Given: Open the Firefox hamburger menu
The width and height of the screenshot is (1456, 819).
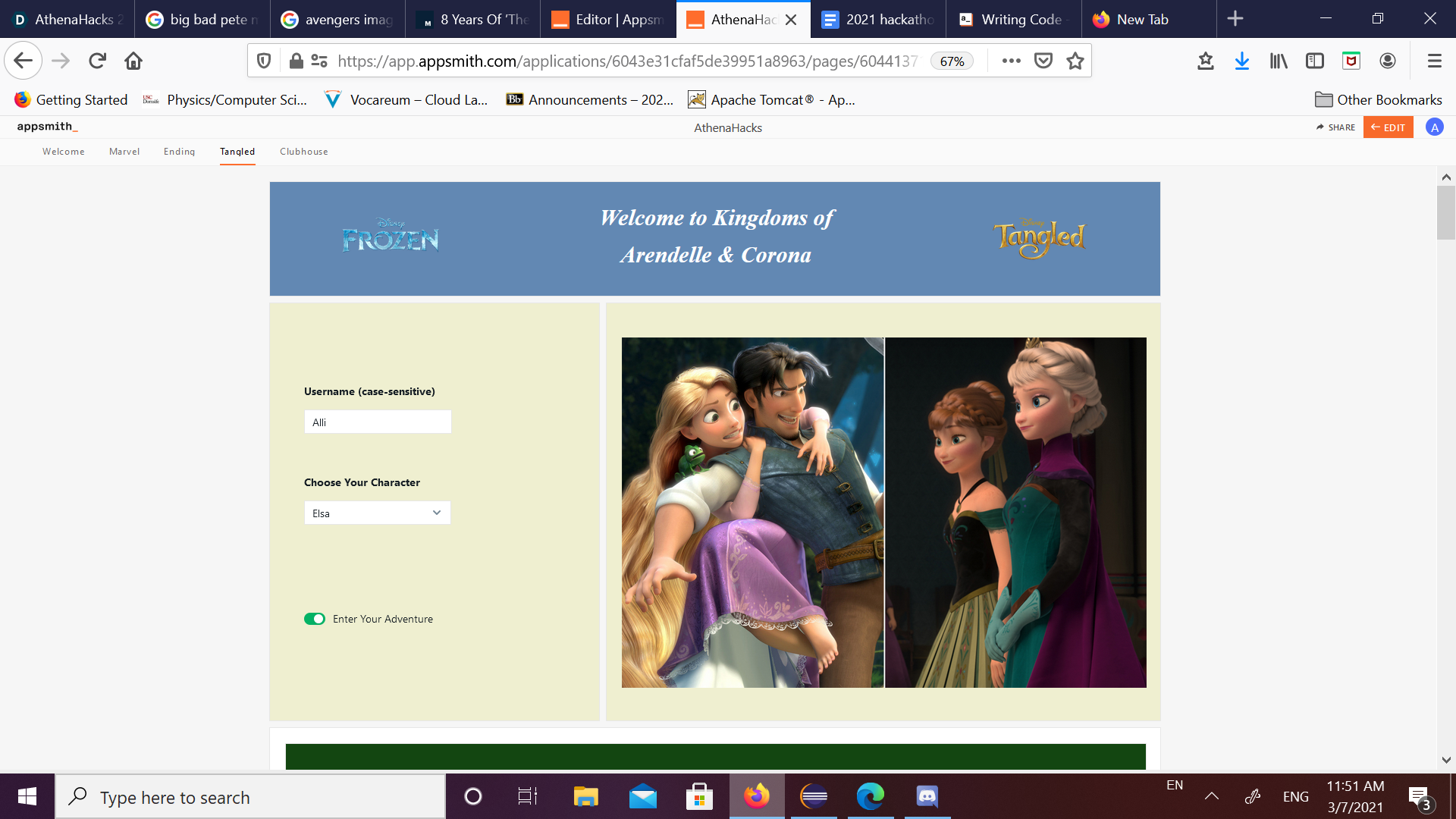Looking at the screenshot, I should 1434,61.
